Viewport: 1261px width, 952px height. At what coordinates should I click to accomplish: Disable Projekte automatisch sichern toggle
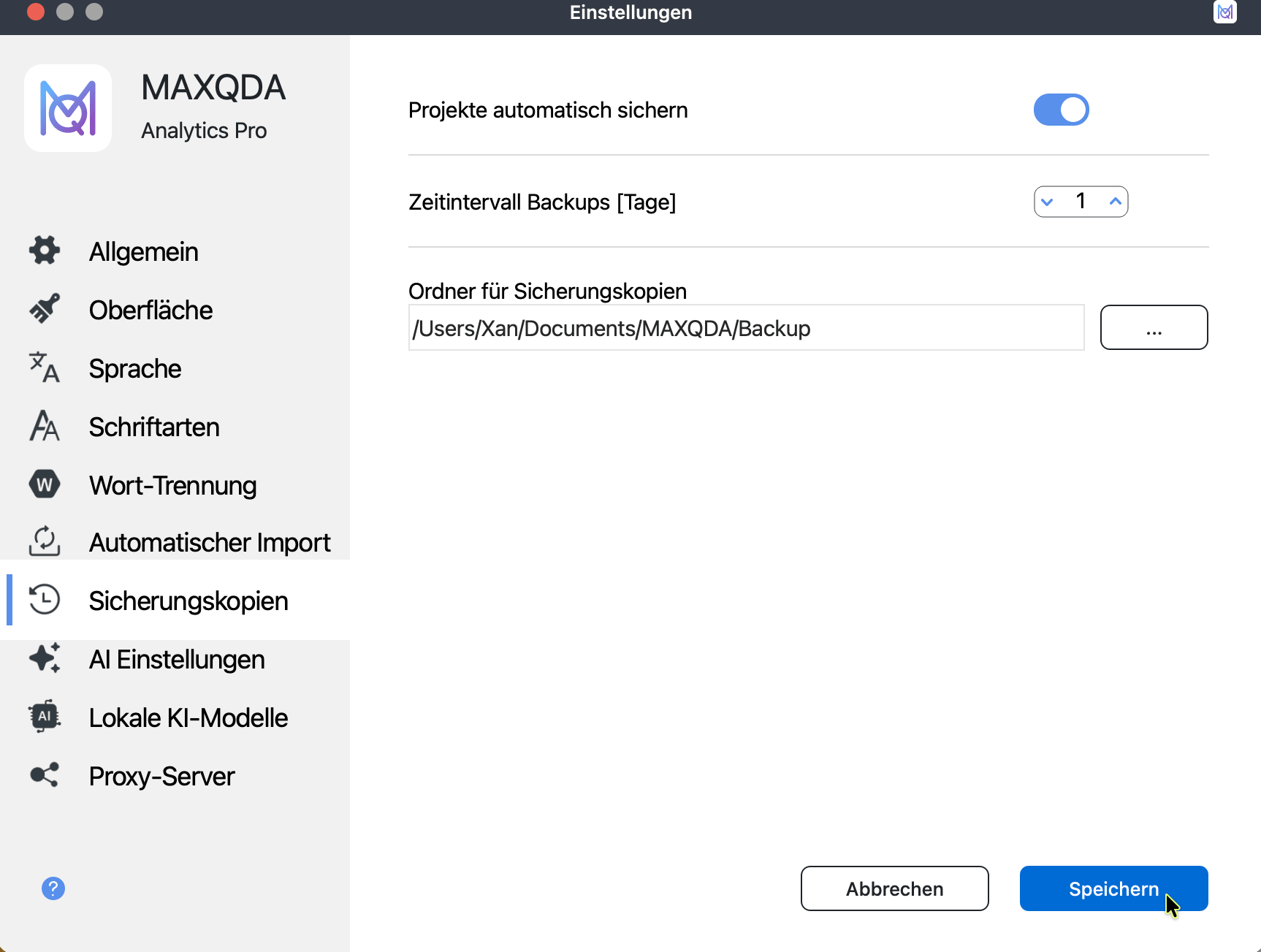1061,110
